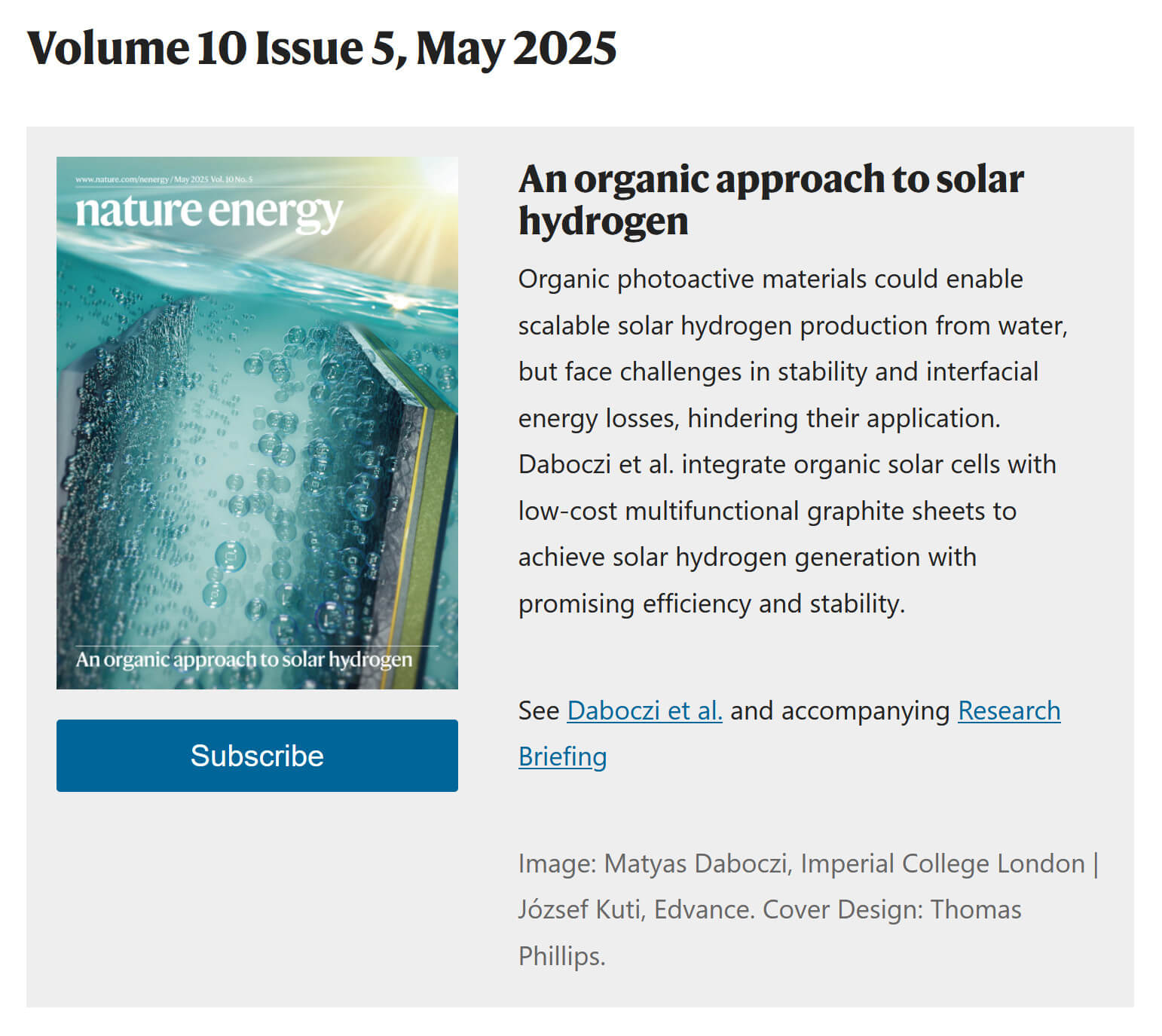Click the bold article title beside the cover
Viewport: 1162px width, 1036px height.
770,200
